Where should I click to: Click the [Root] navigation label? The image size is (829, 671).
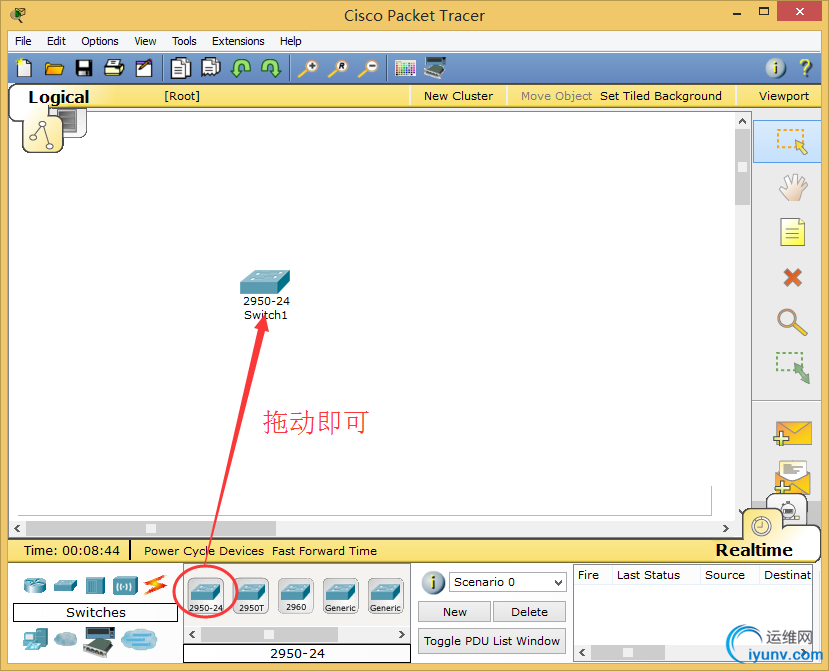coord(181,96)
